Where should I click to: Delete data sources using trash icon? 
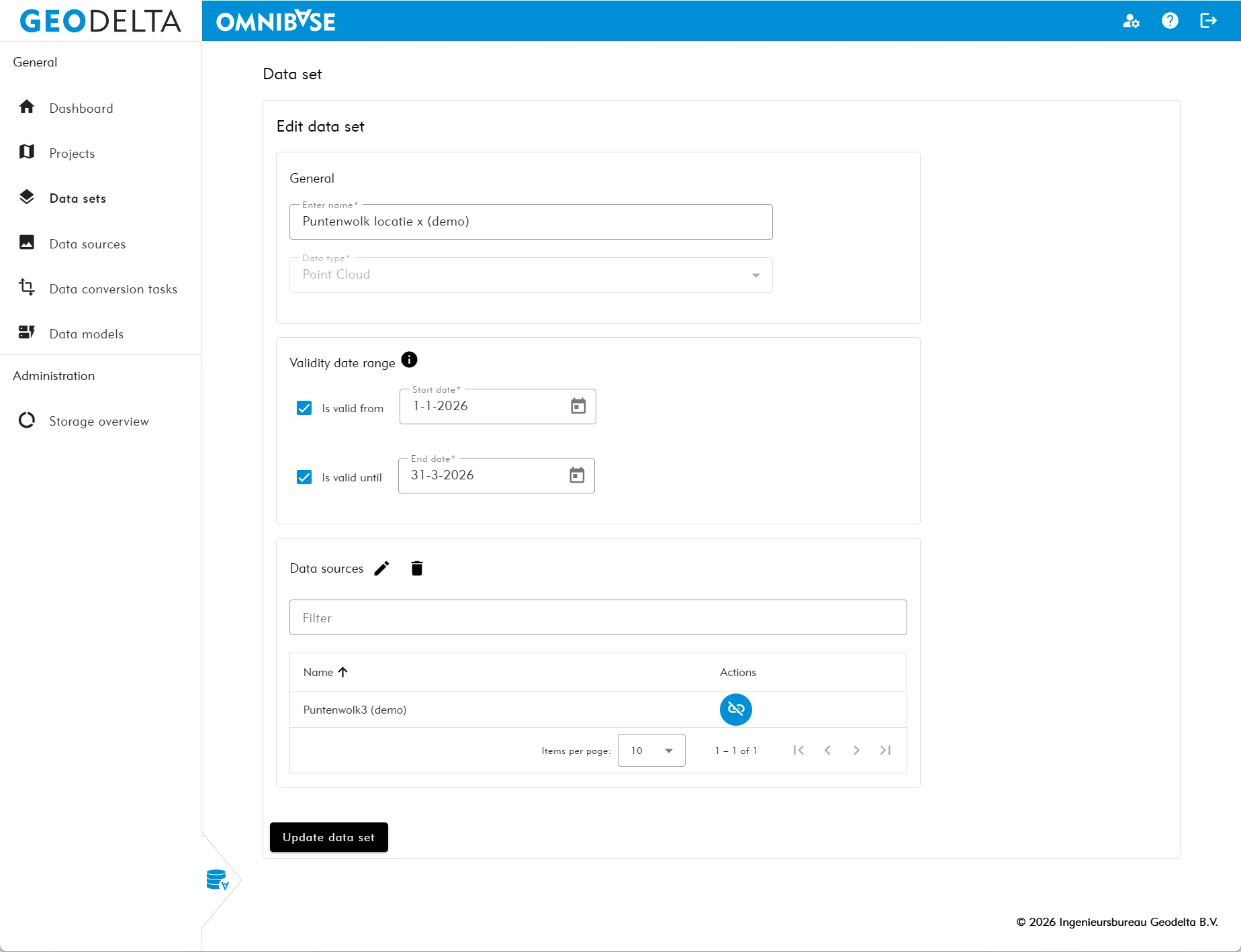(417, 569)
